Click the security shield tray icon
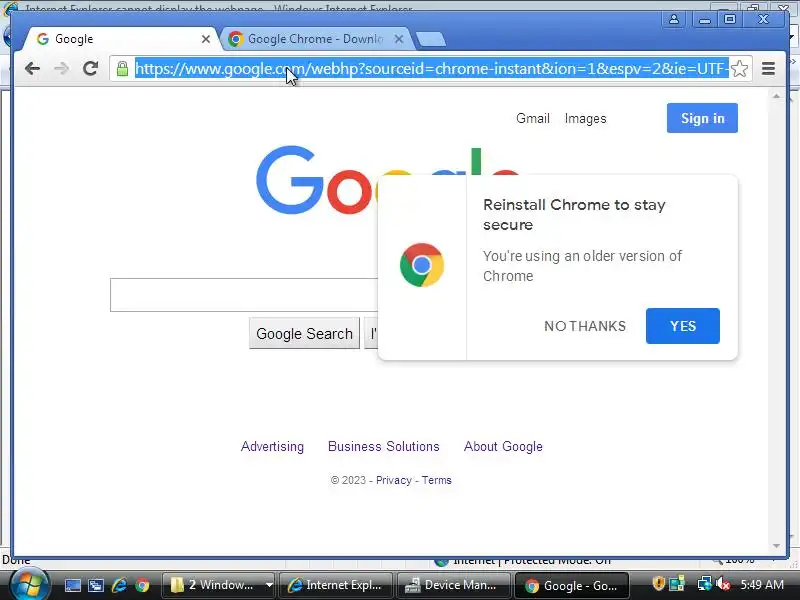 (x=658, y=584)
